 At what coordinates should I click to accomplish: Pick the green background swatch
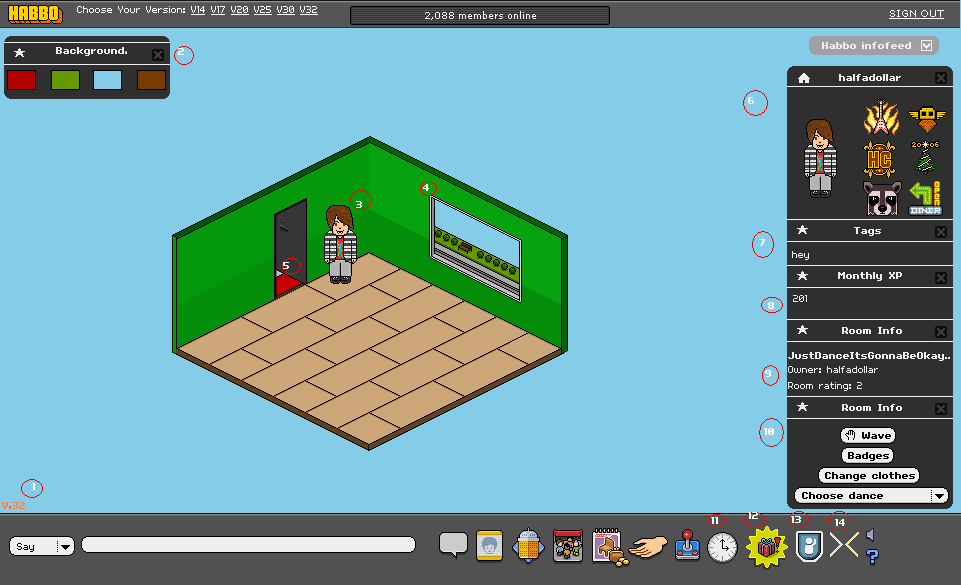coord(65,80)
